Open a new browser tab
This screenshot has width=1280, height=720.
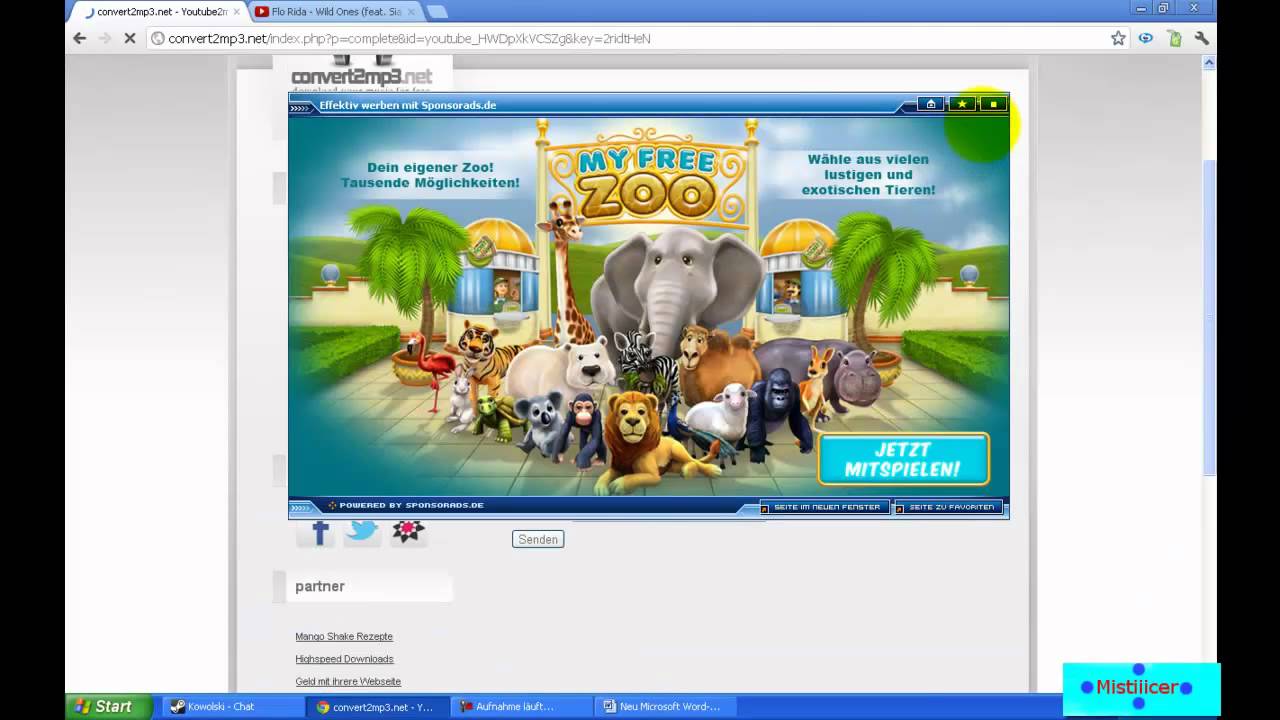coord(437,12)
